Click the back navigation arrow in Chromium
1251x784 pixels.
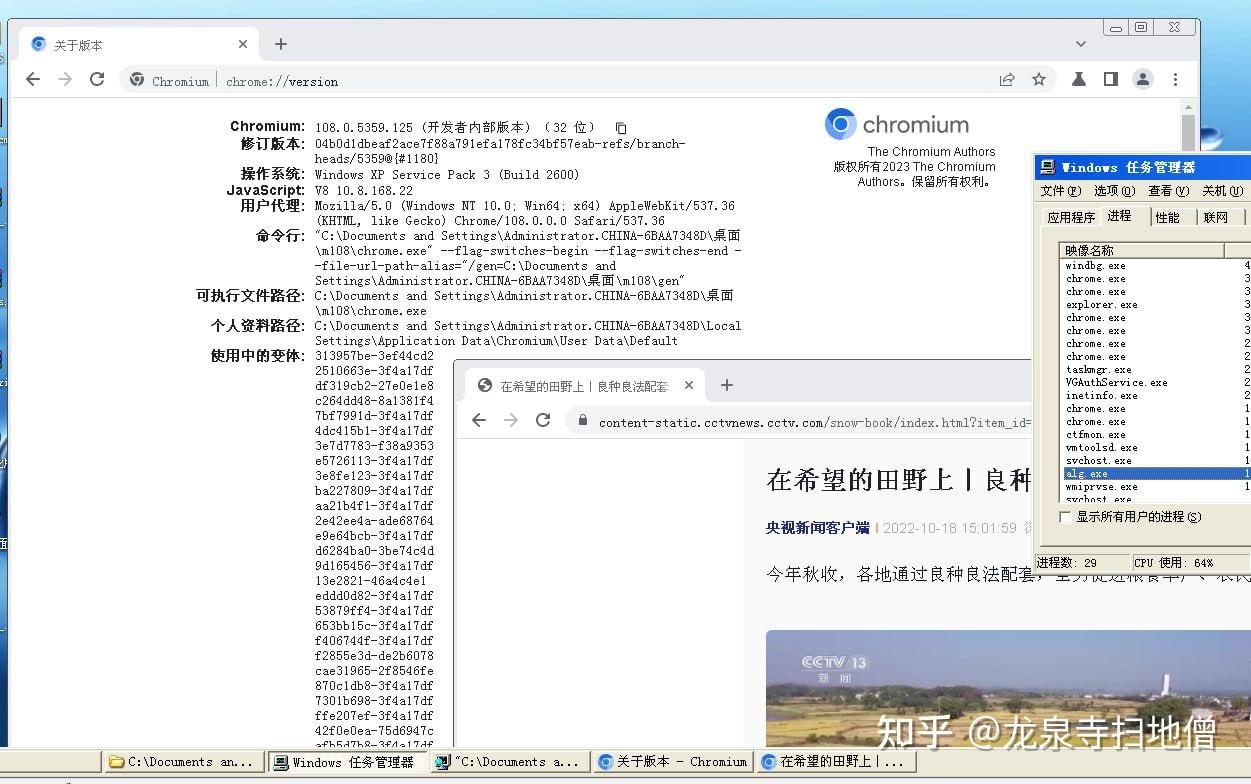click(x=33, y=79)
